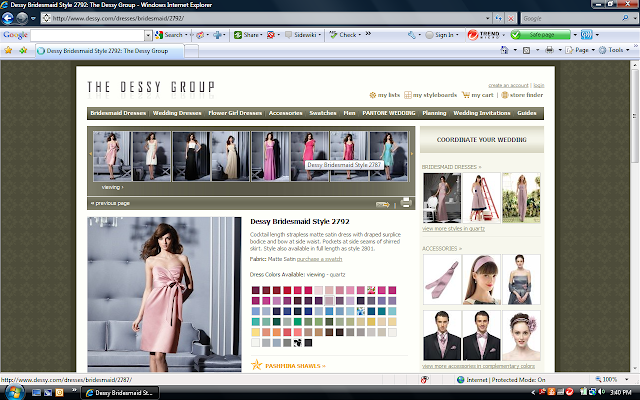Click the RSS feeds icon in the command bar
This screenshot has height=400, width=640.
point(527,50)
